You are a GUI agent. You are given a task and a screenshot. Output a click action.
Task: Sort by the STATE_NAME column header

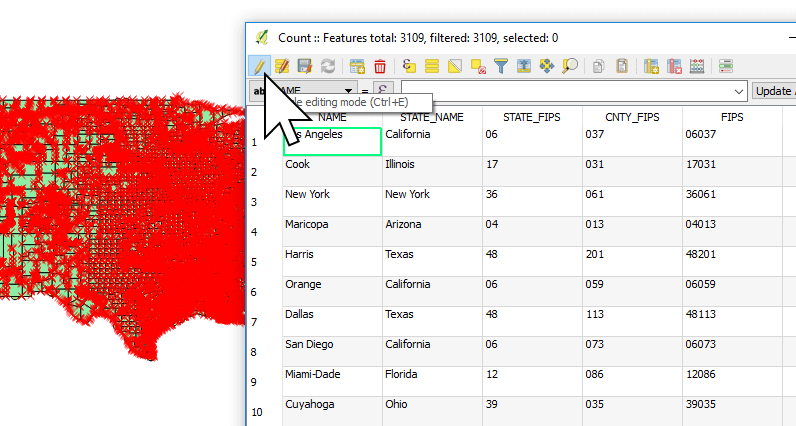(x=432, y=117)
